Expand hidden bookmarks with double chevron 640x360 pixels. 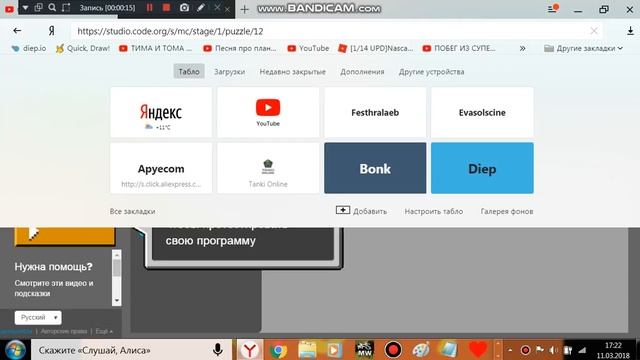coord(522,48)
